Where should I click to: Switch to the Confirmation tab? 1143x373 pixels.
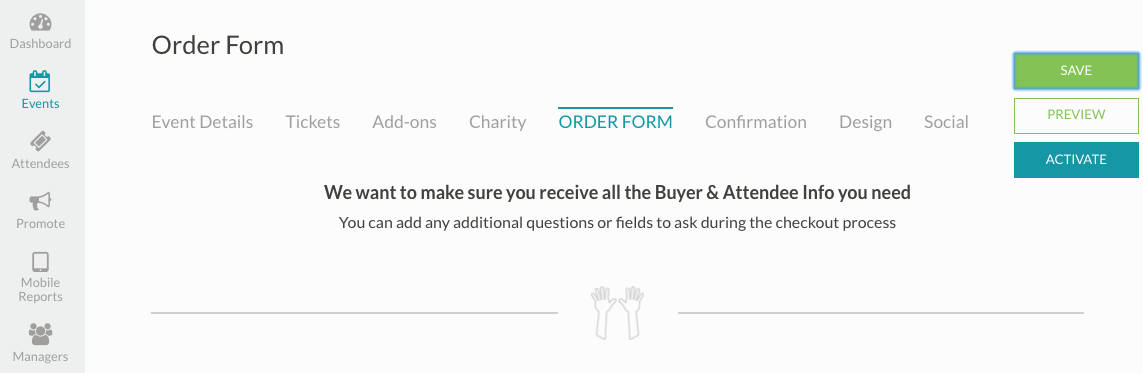756,122
